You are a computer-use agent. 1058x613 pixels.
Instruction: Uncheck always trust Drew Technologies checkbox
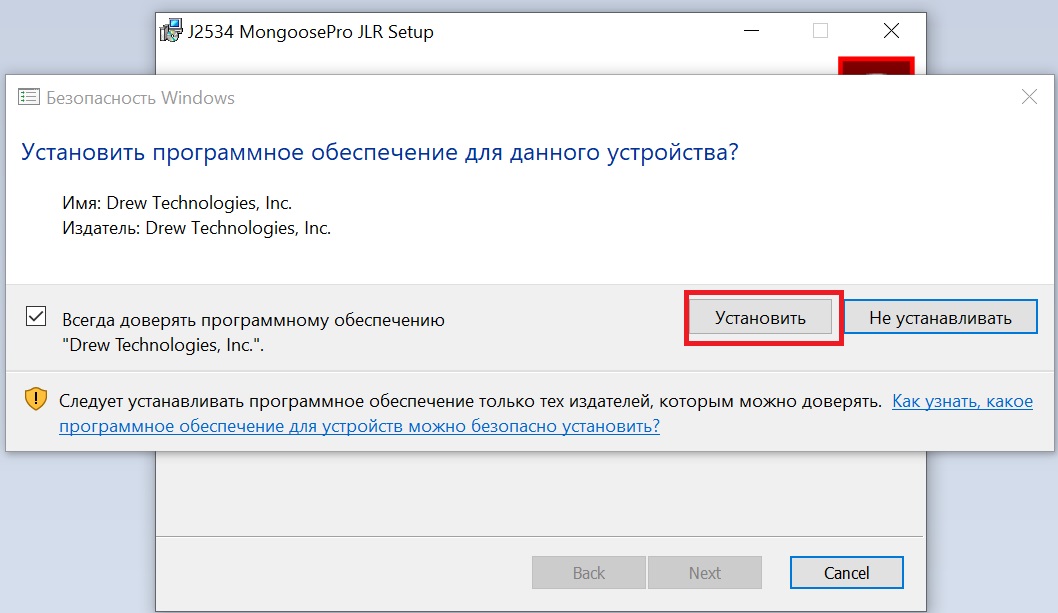coord(36,316)
